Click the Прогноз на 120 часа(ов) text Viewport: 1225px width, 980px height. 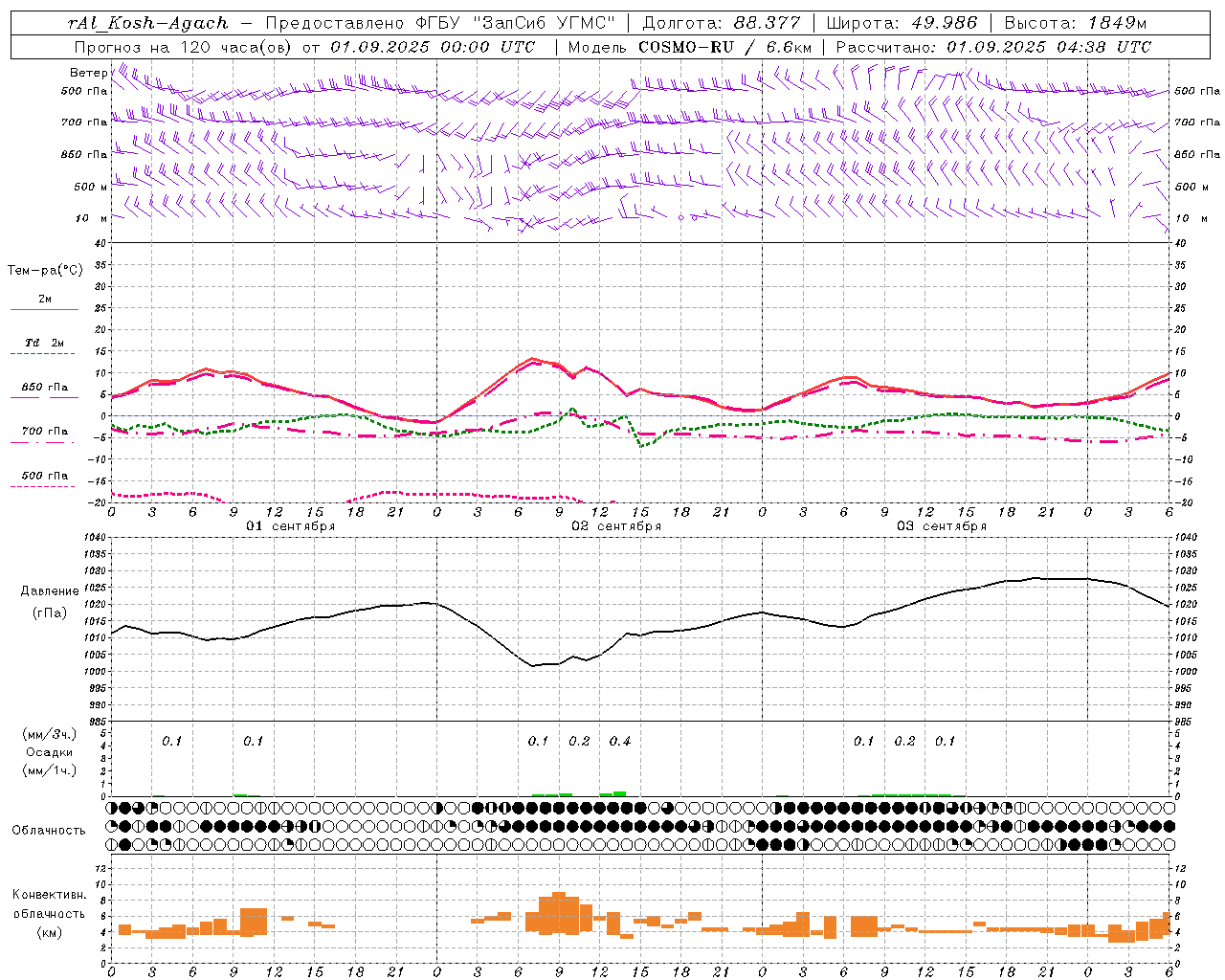tap(184, 47)
